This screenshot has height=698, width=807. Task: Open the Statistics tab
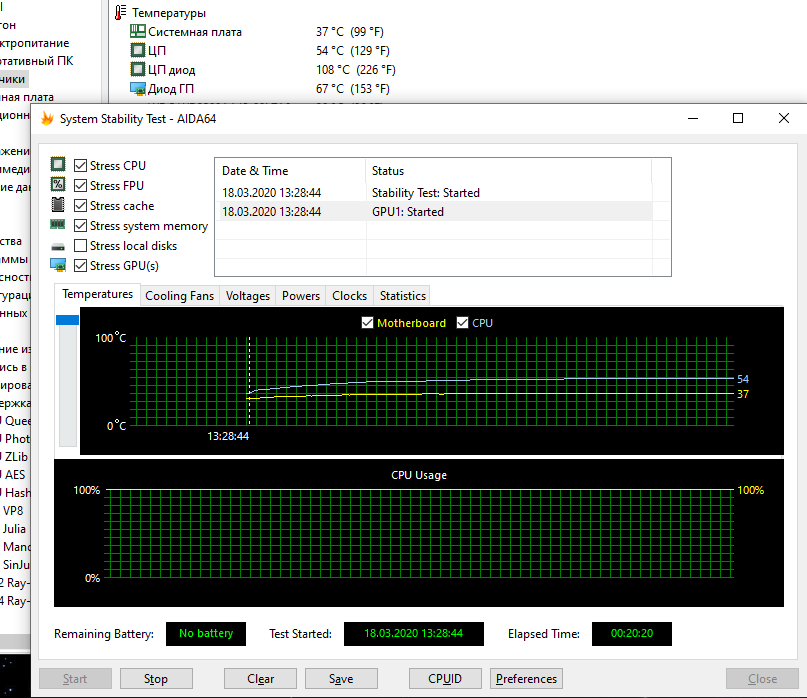402,296
